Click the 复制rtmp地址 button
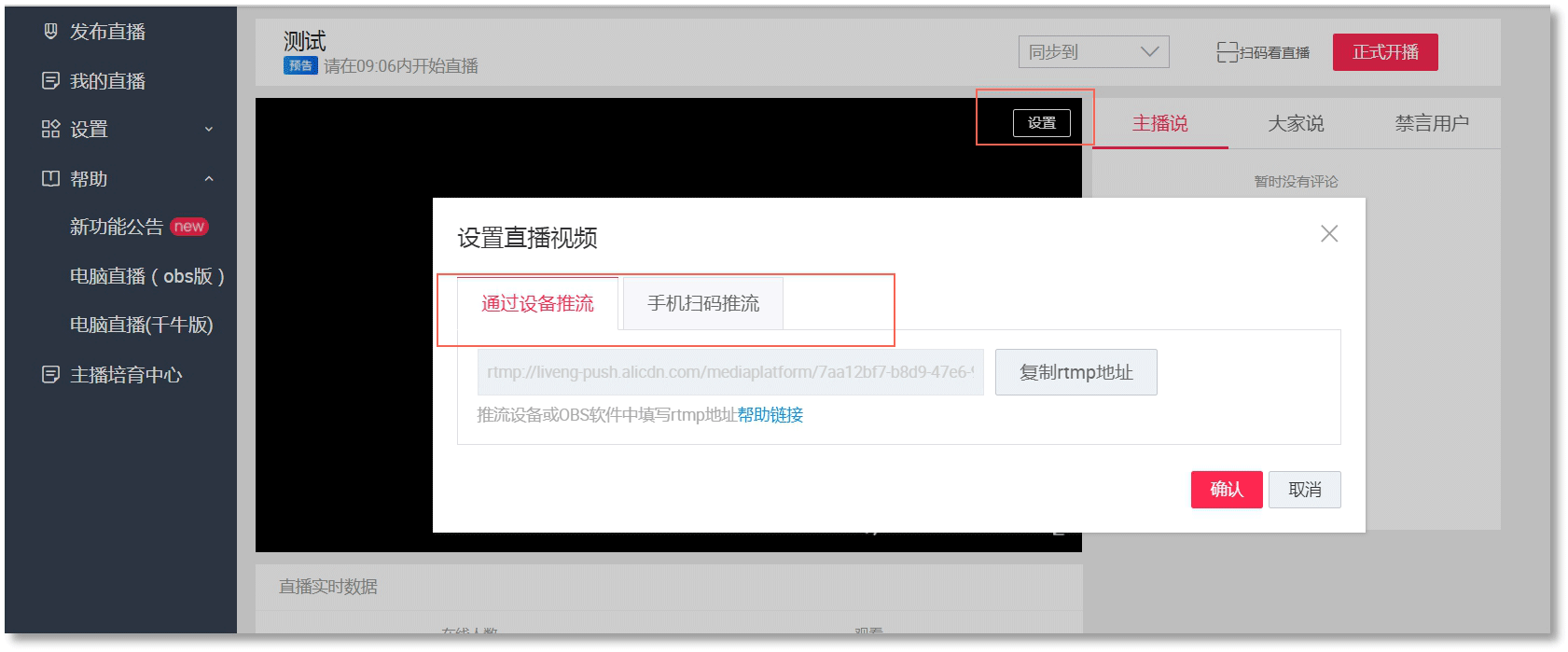1568x652 pixels. click(1075, 373)
